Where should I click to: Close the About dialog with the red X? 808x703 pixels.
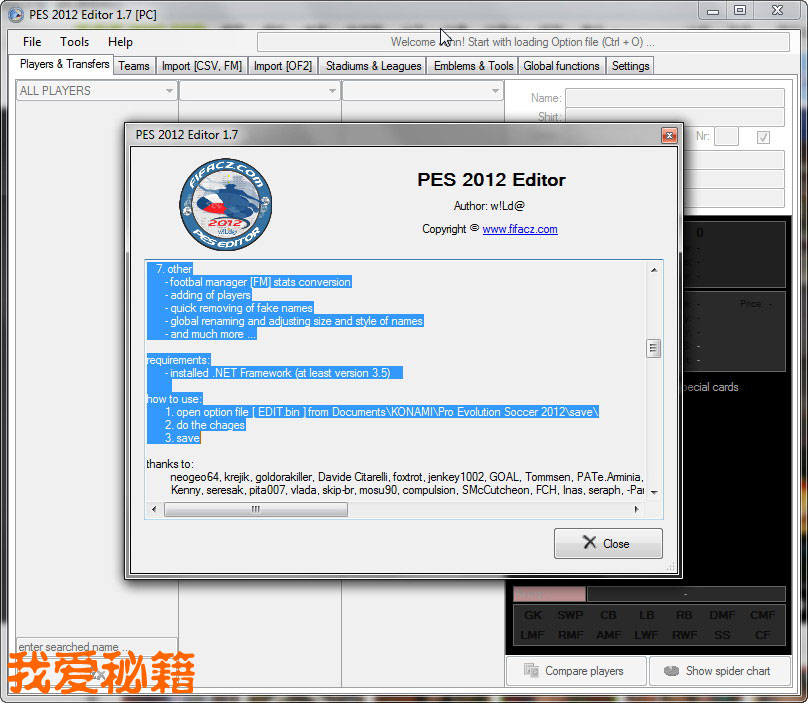tap(669, 135)
